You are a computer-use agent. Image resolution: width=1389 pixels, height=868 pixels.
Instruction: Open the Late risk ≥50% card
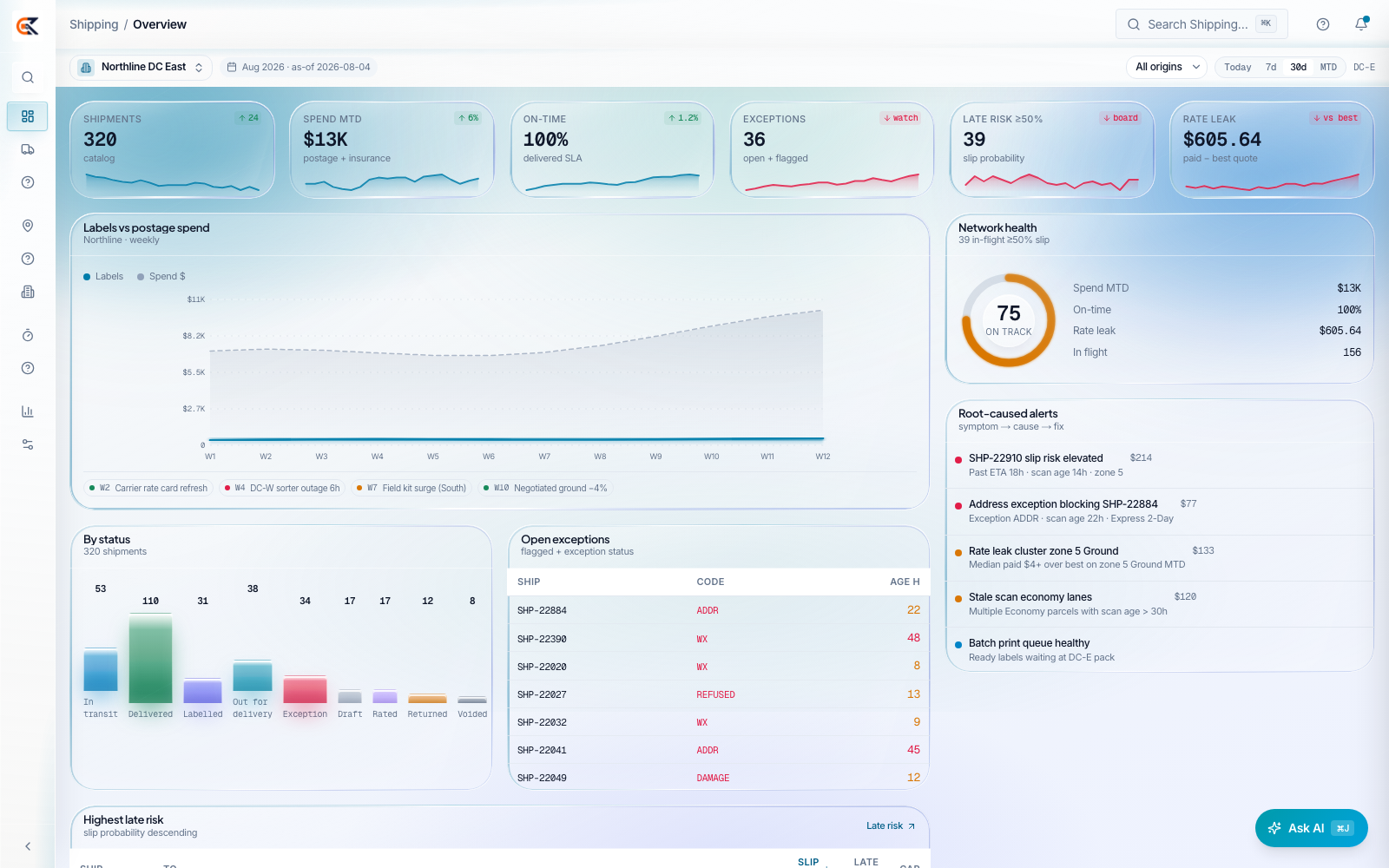[x=1052, y=149]
